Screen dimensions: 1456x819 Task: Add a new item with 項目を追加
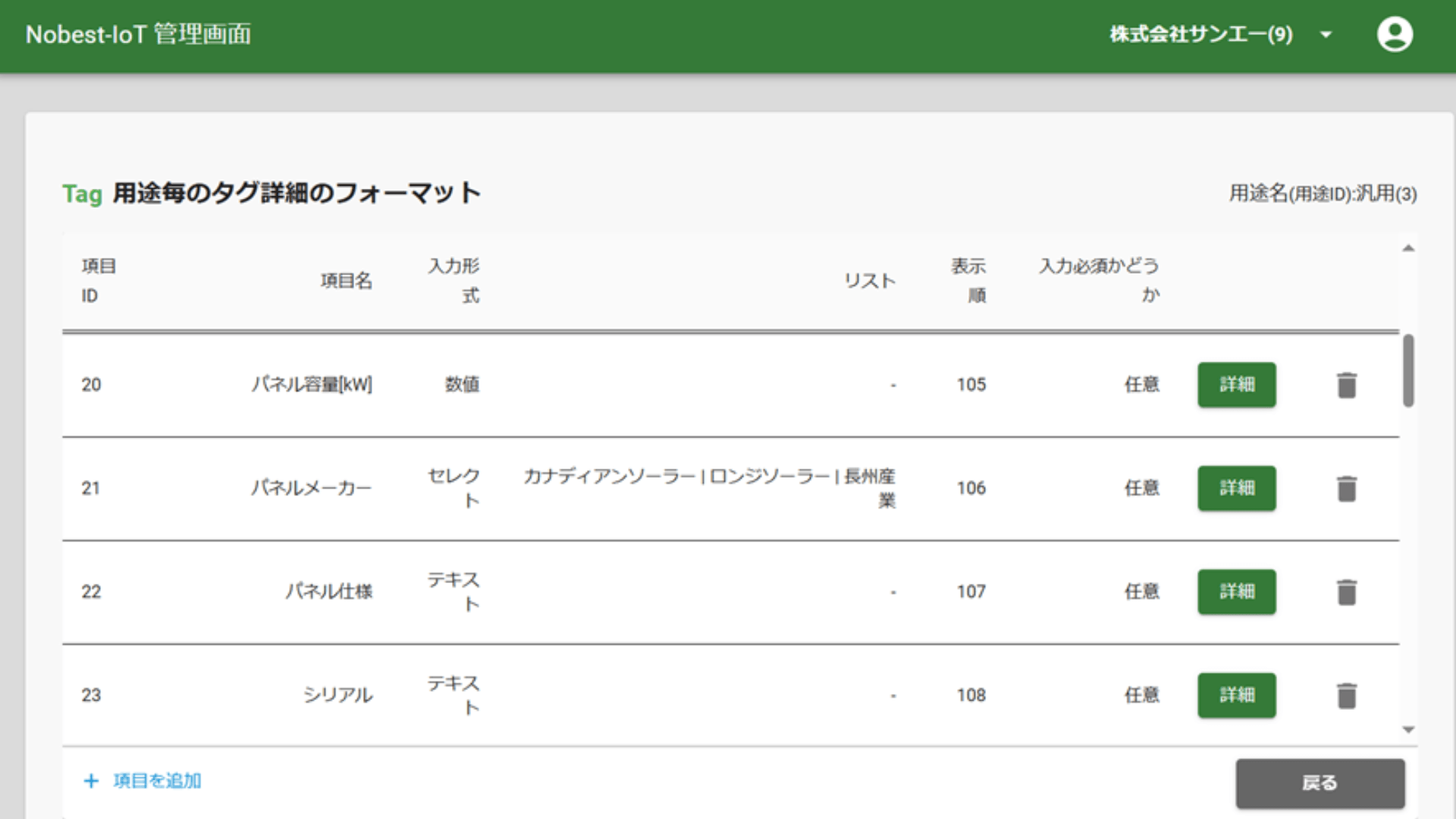point(155,780)
